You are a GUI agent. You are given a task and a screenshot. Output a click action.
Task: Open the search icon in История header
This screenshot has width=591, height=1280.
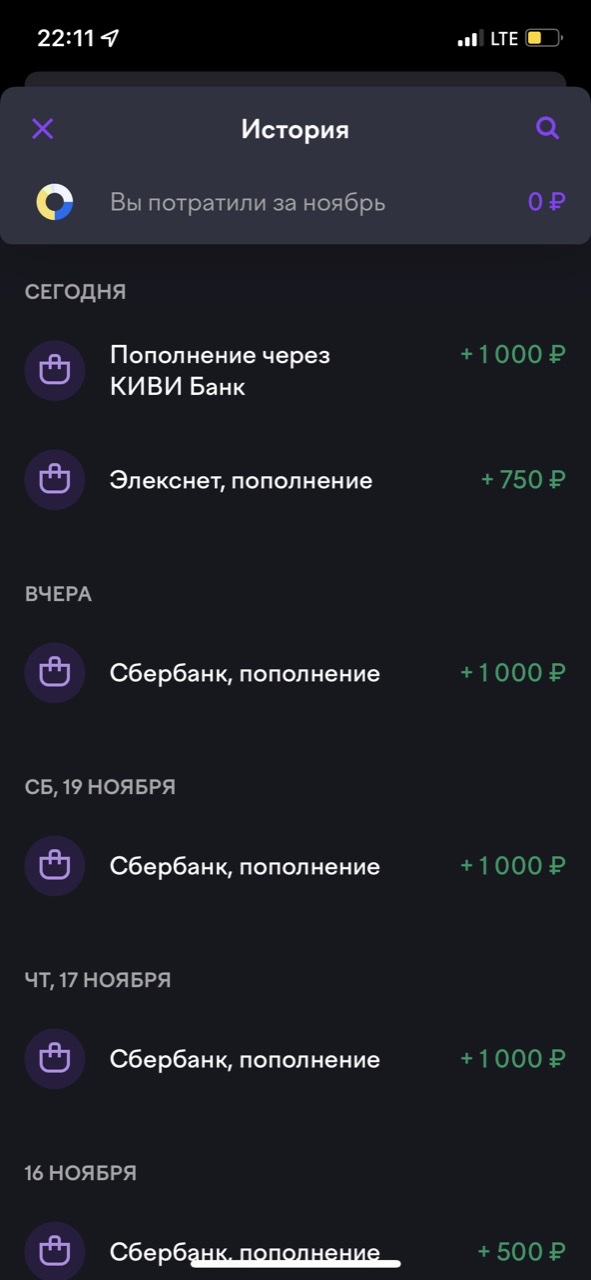point(546,128)
